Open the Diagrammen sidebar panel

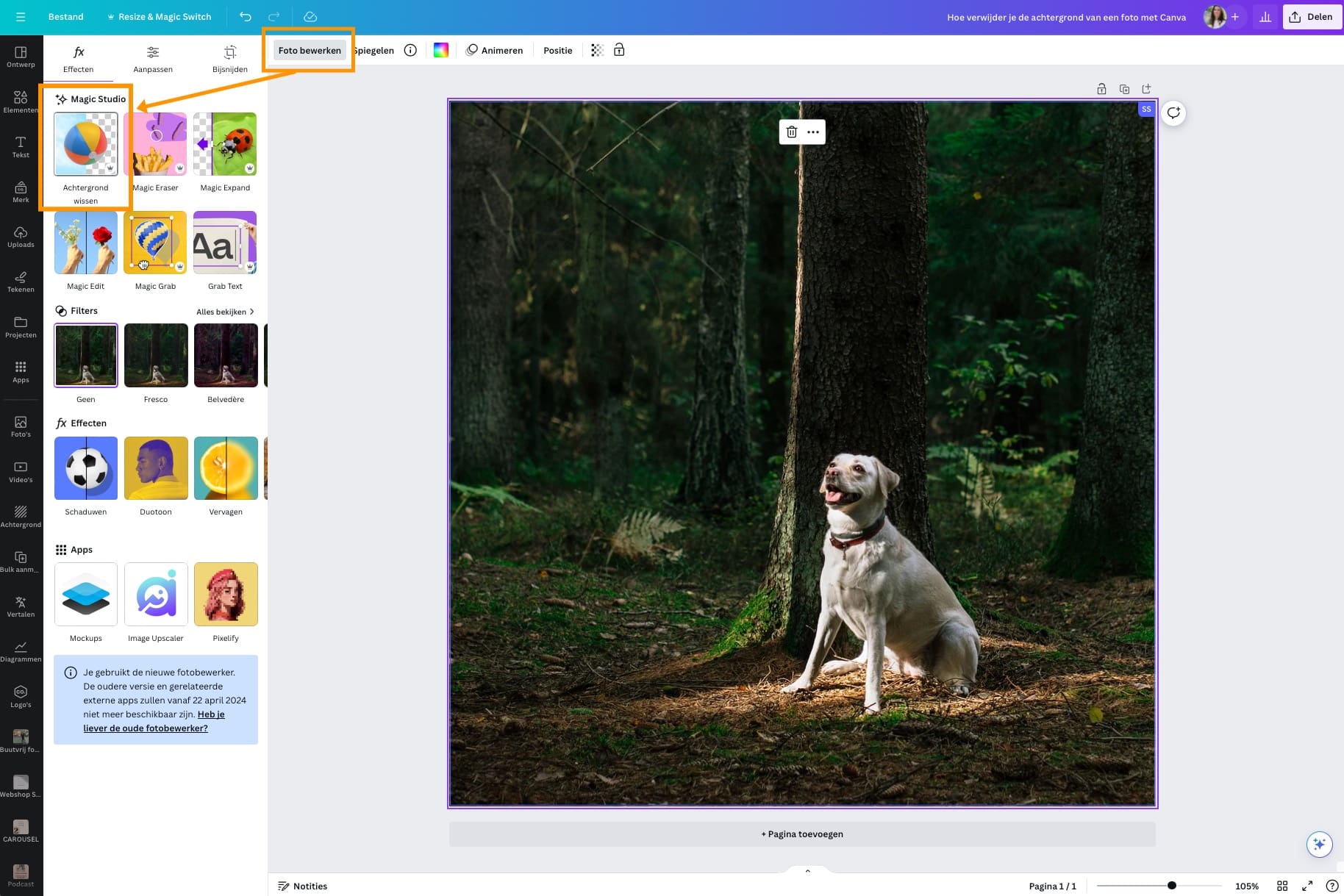point(21,651)
